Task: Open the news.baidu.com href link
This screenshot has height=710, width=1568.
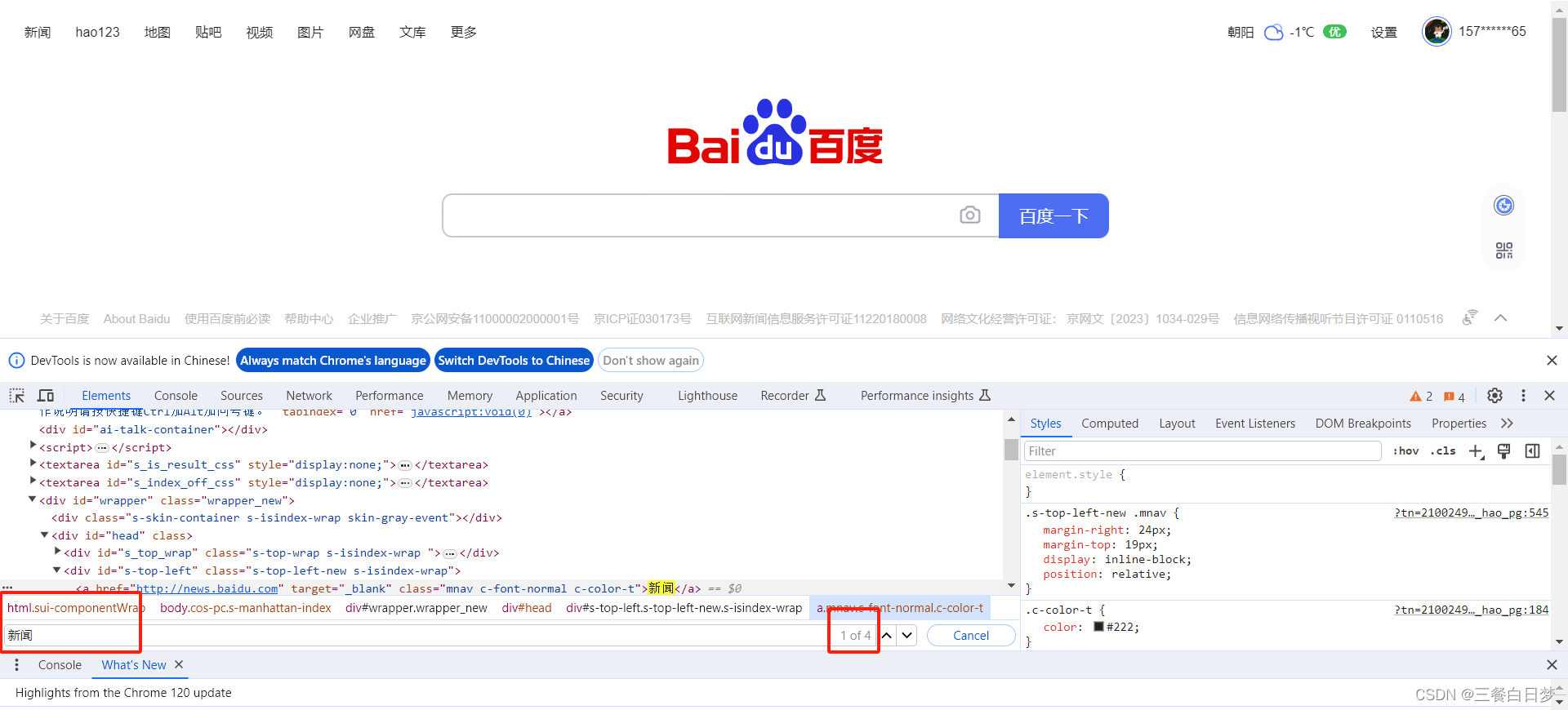Action: pyautogui.click(x=207, y=588)
